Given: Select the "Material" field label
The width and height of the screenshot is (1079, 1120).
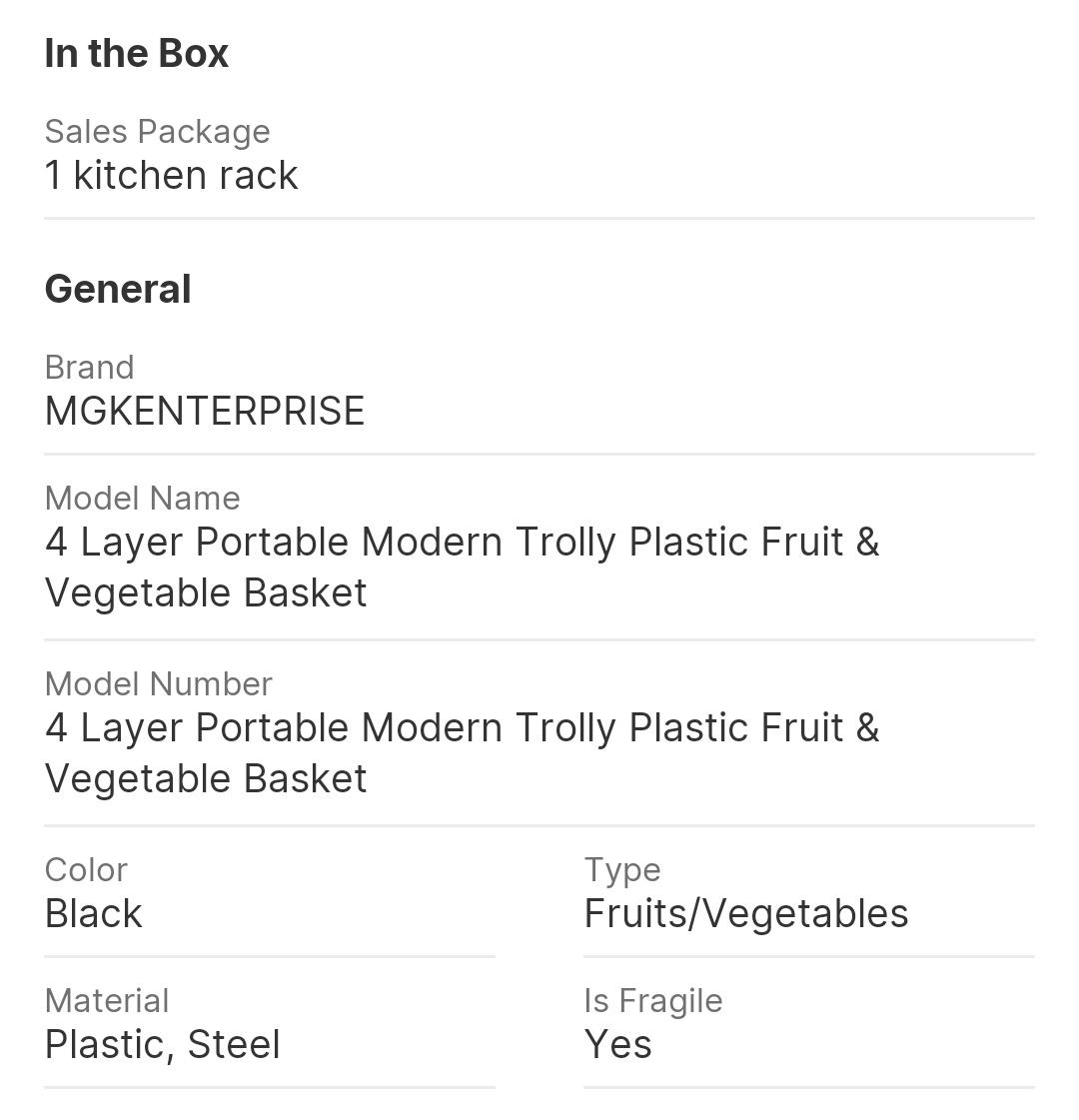Looking at the screenshot, I should (x=107, y=1000).
